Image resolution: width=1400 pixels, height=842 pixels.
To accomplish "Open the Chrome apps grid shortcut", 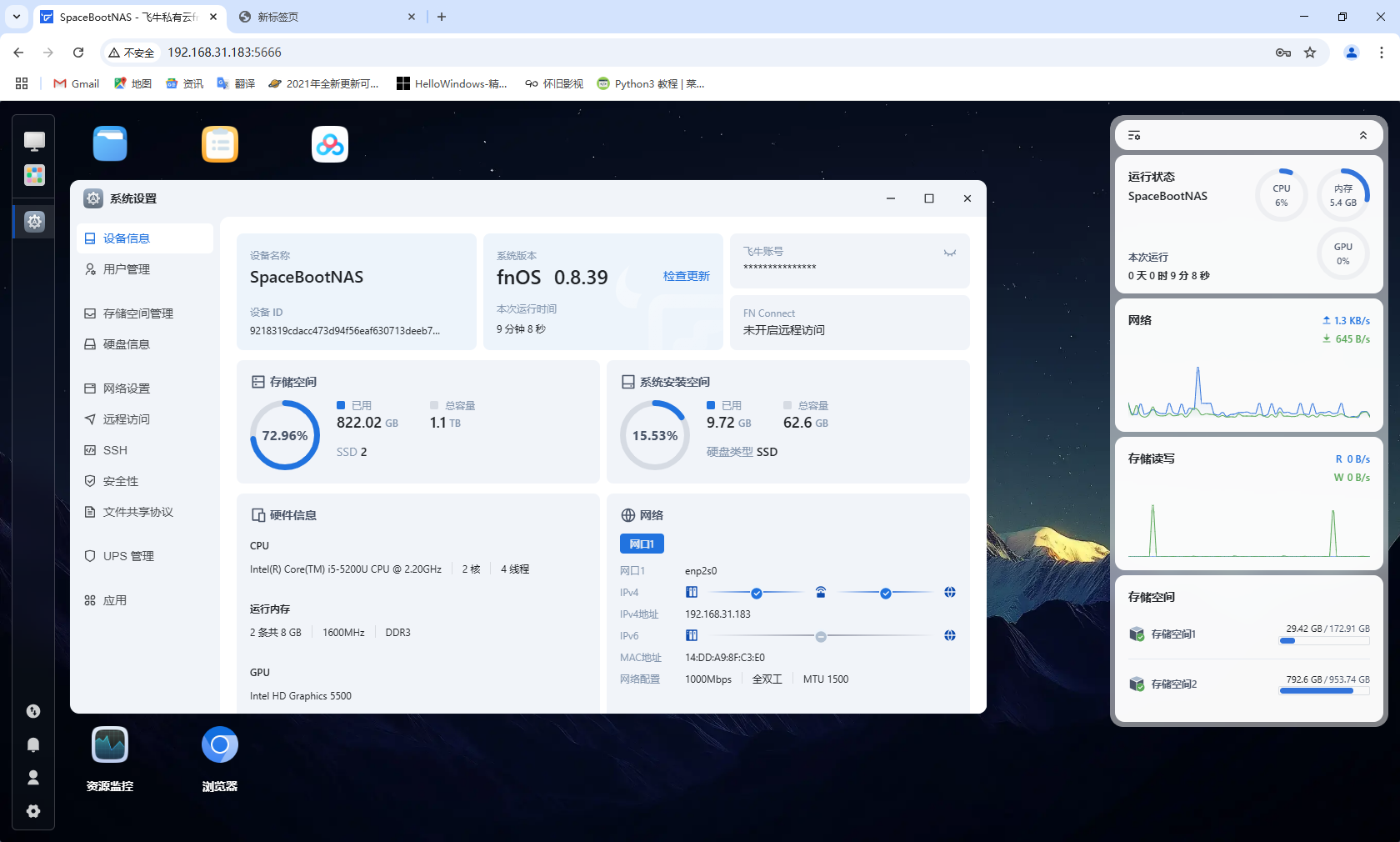I will click(x=22, y=83).
